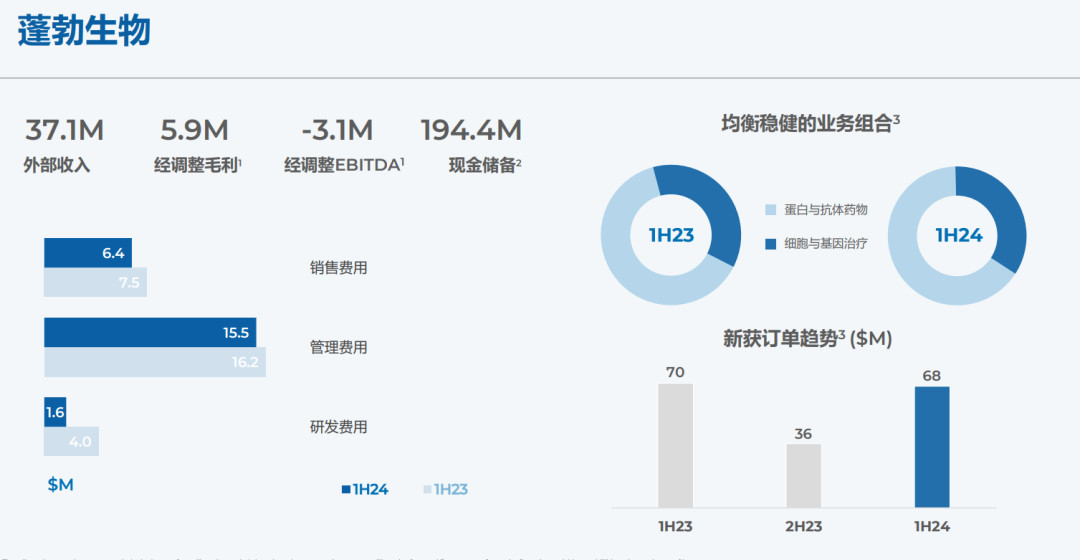Click the 细胞与基因治疗 legend swatch
Screen dimensions: 1080x560
click(x=770, y=244)
